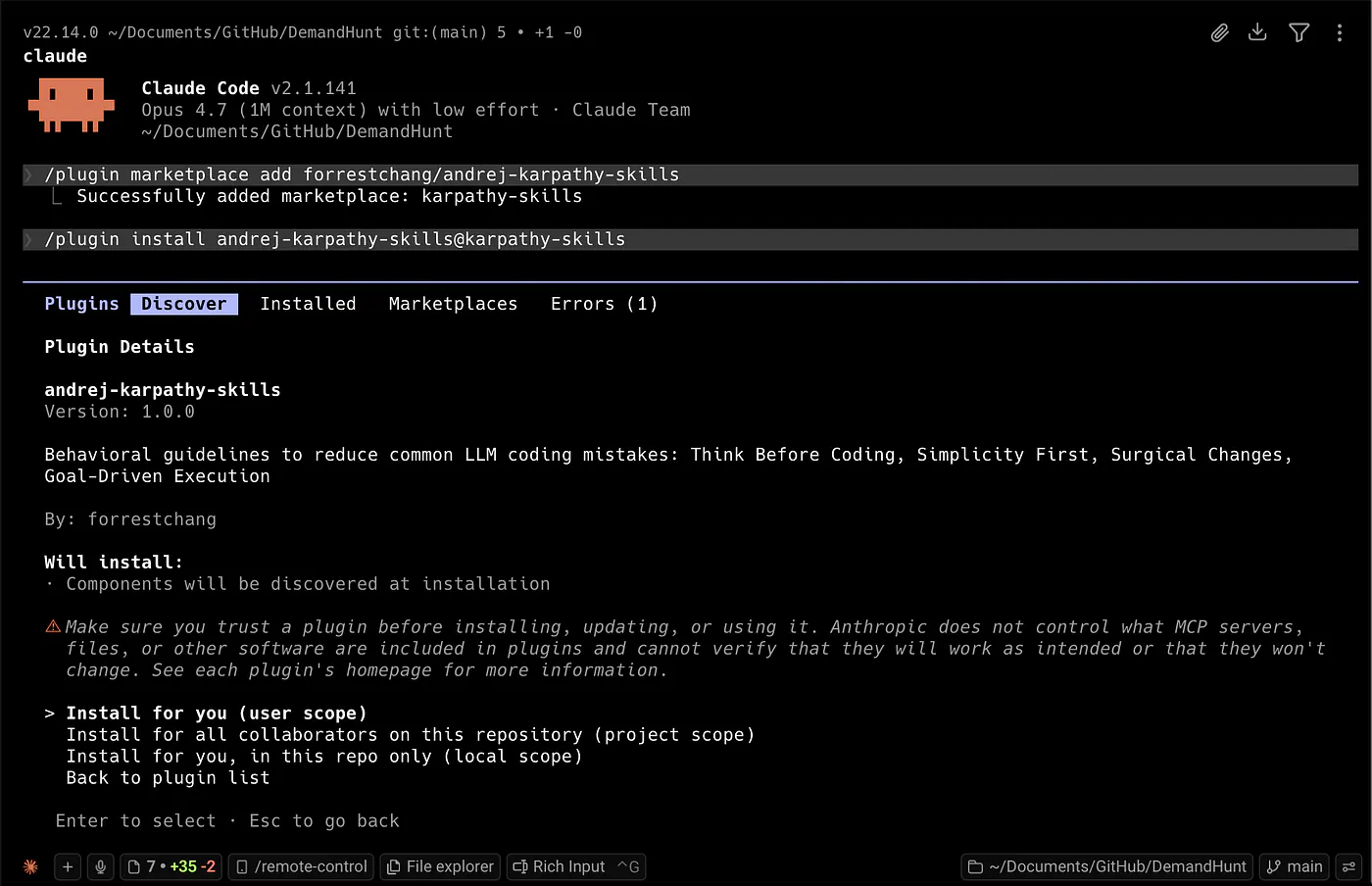The image size is (1372, 886).
Task: Click the 'Version: 1.0.0' text
Action: (x=120, y=412)
